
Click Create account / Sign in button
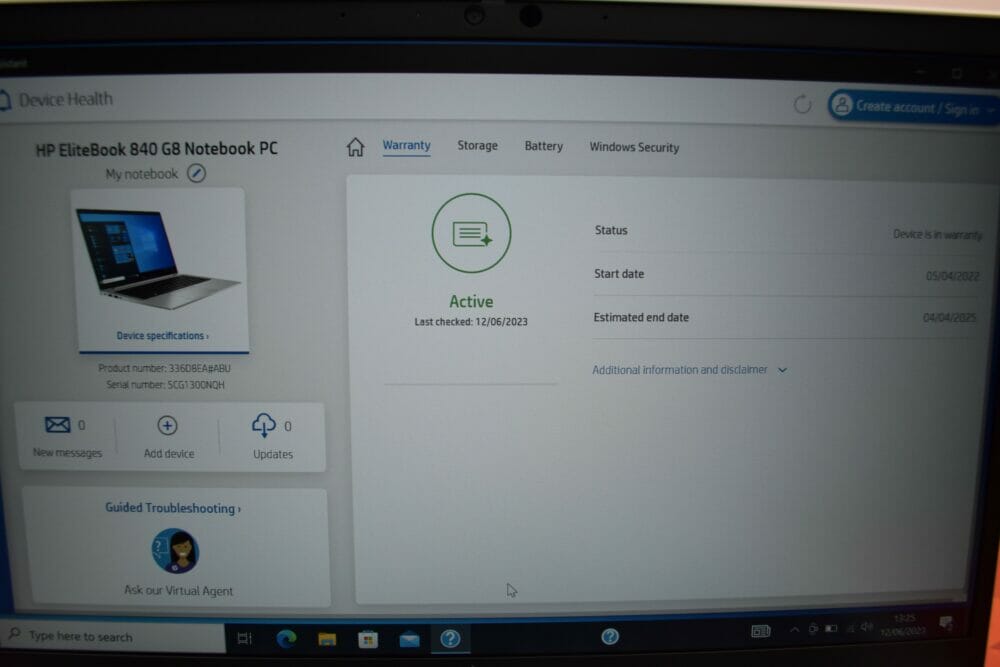pyautogui.click(x=913, y=106)
